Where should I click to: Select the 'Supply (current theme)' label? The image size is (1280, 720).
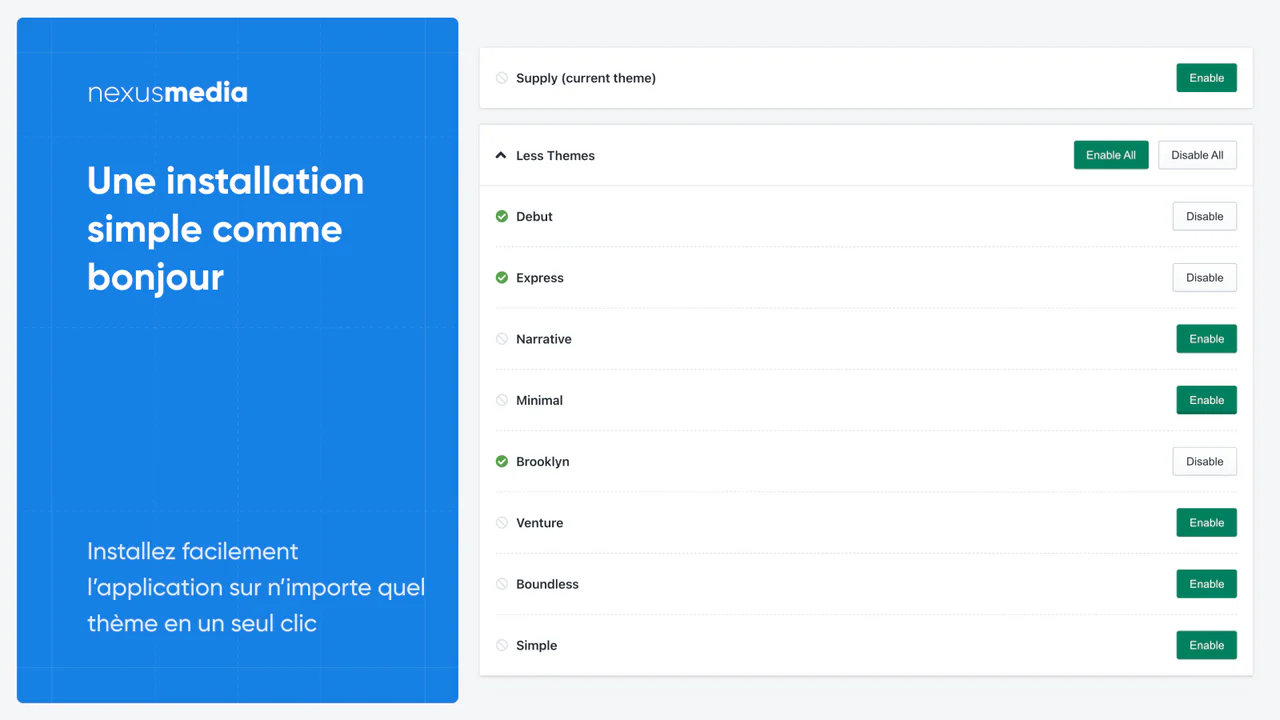click(x=586, y=78)
